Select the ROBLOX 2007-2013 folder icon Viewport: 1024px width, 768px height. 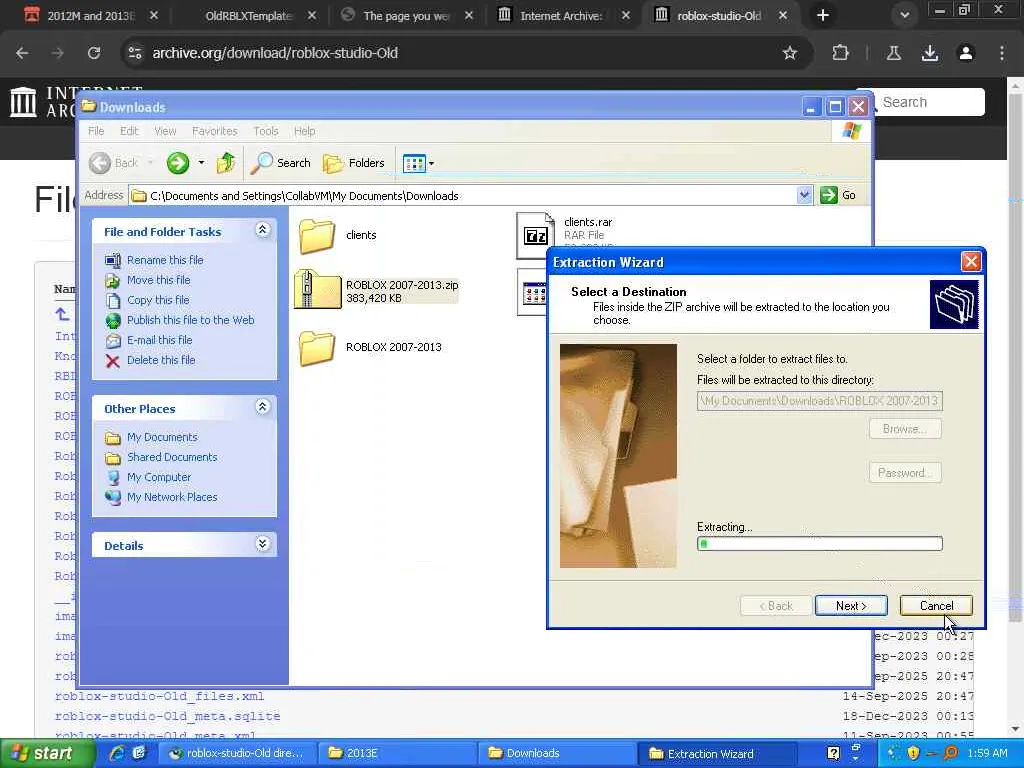(317, 347)
